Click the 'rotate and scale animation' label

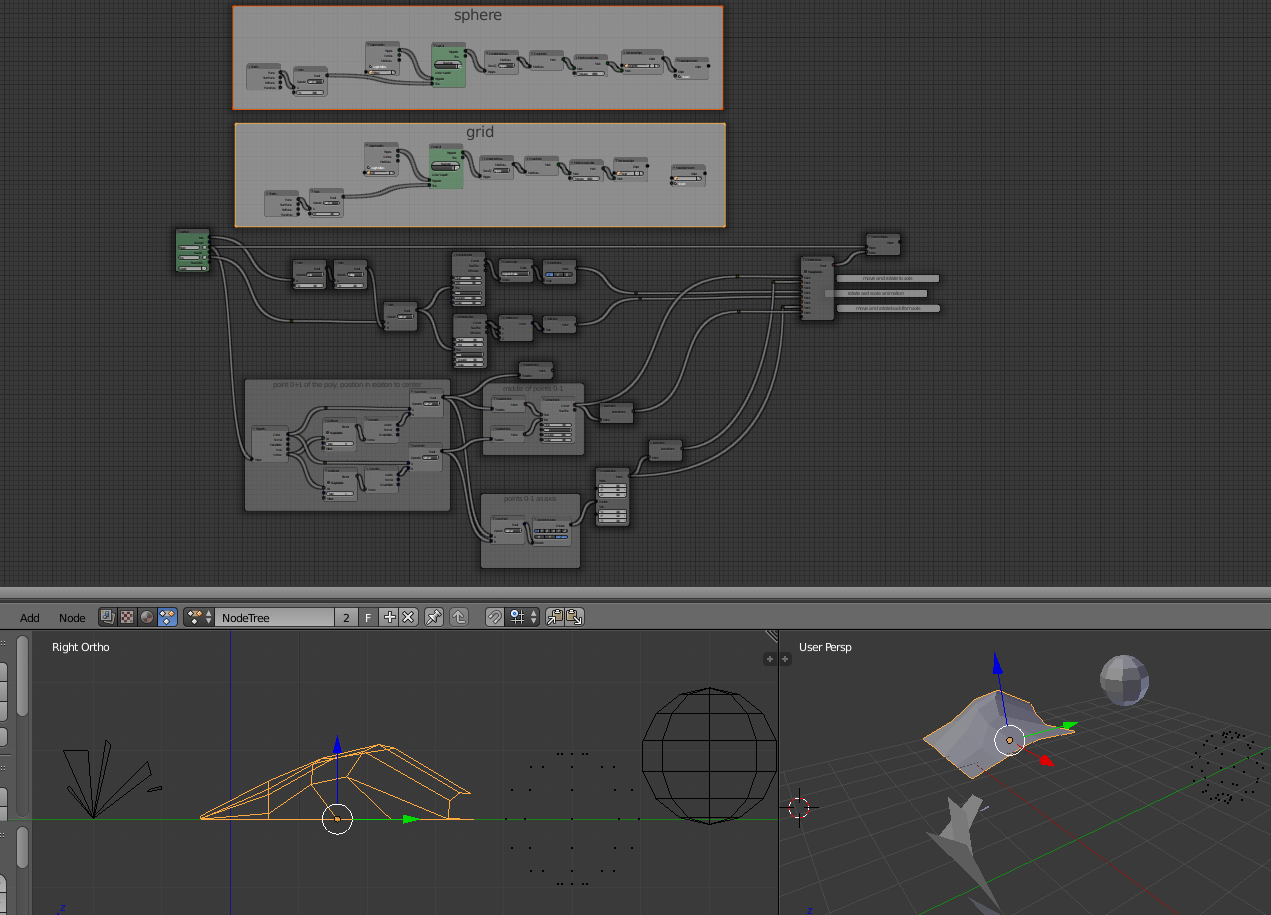876,293
